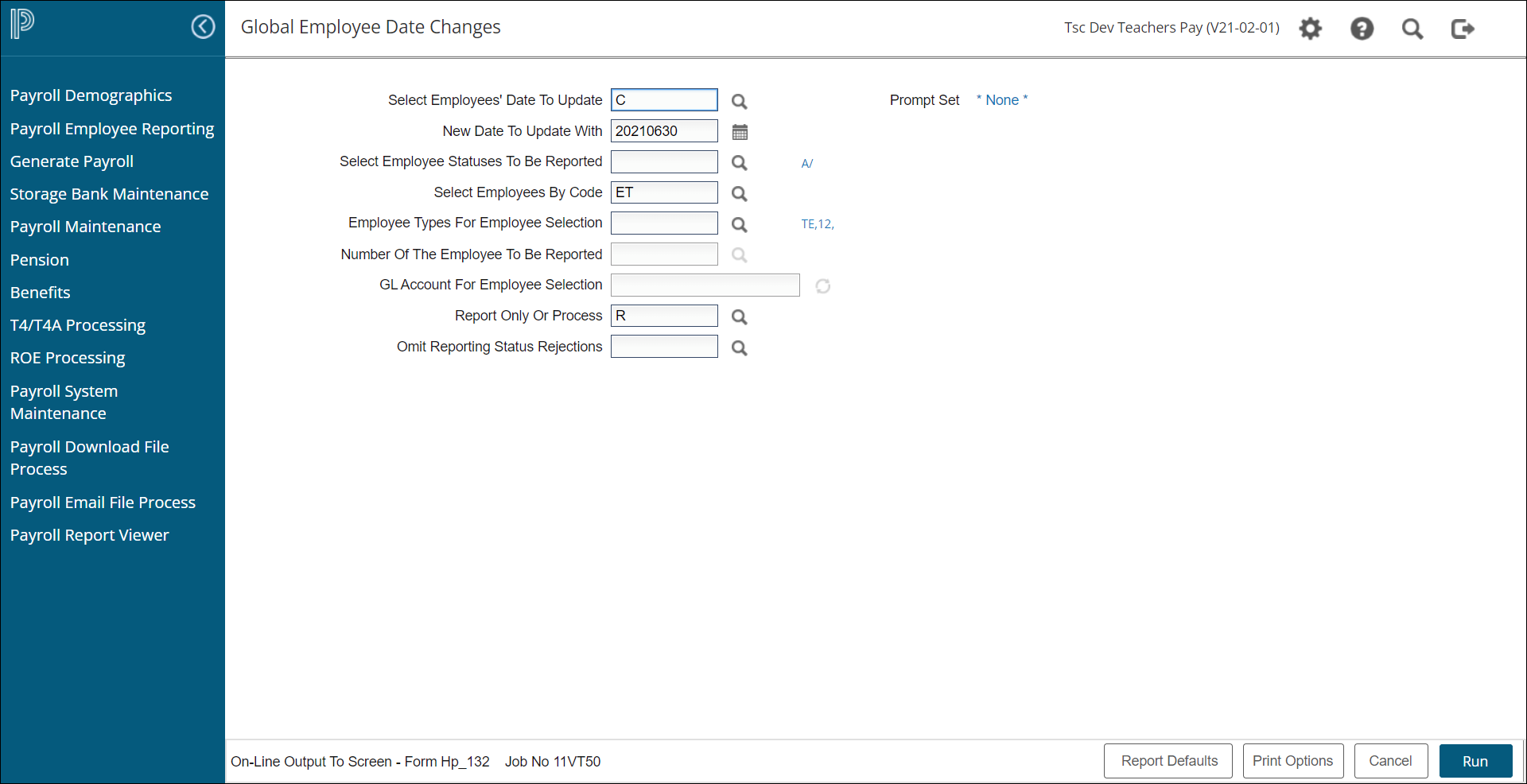Screen dimensions: 1527x784
Task: Click the Print Options button
Action: (1292, 761)
